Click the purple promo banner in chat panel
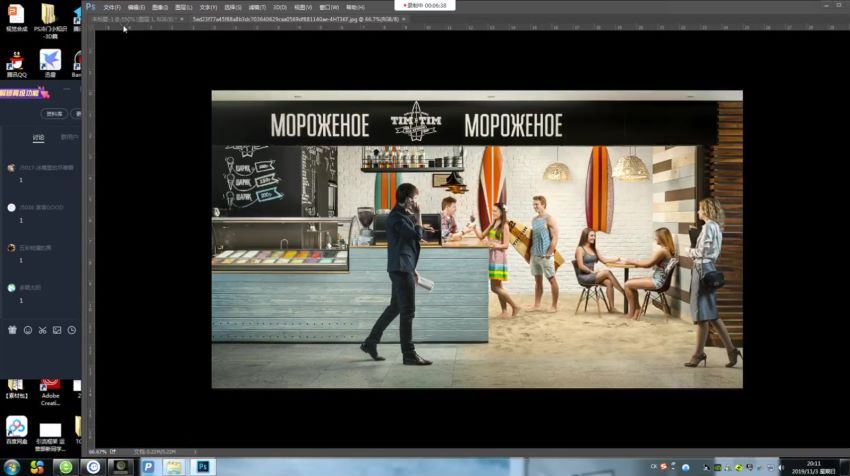 (x=24, y=93)
